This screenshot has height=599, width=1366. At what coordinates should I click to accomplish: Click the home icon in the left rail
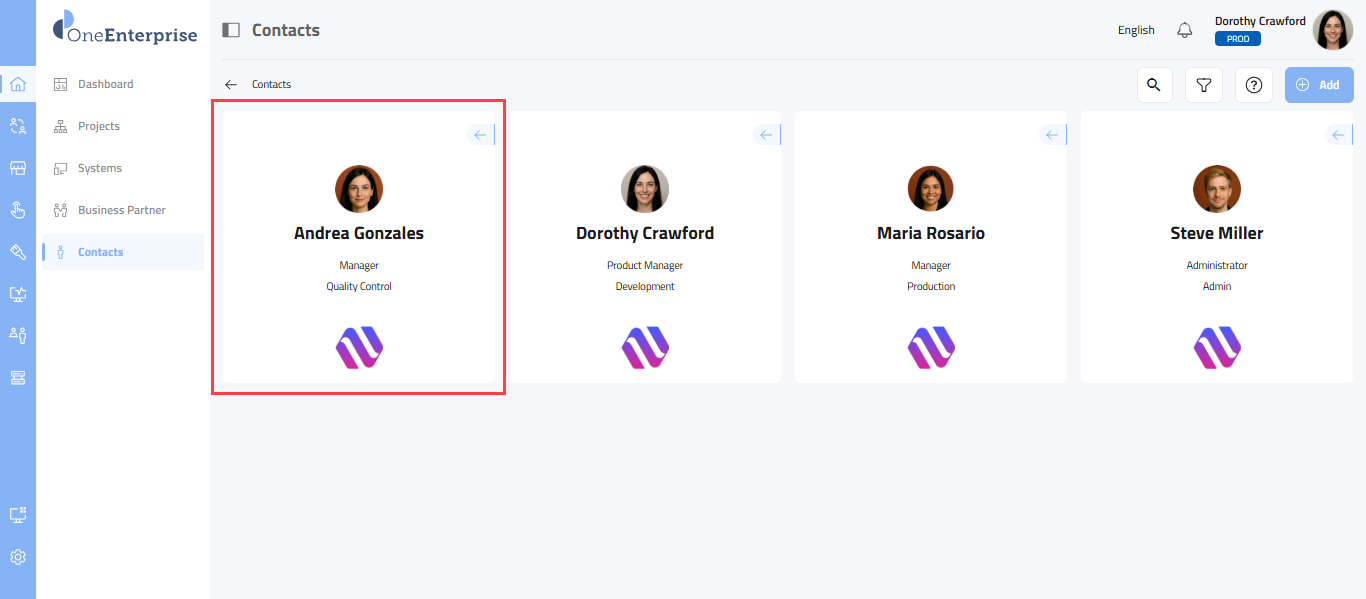[17, 84]
